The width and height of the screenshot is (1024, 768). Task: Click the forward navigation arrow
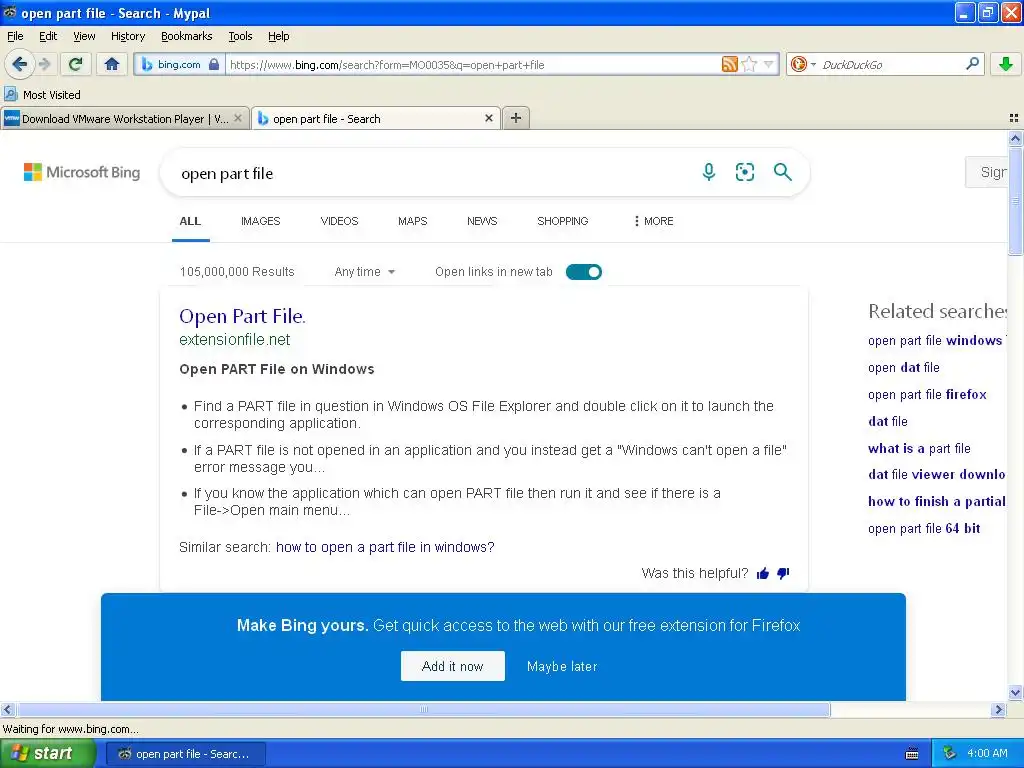click(44, 64)
